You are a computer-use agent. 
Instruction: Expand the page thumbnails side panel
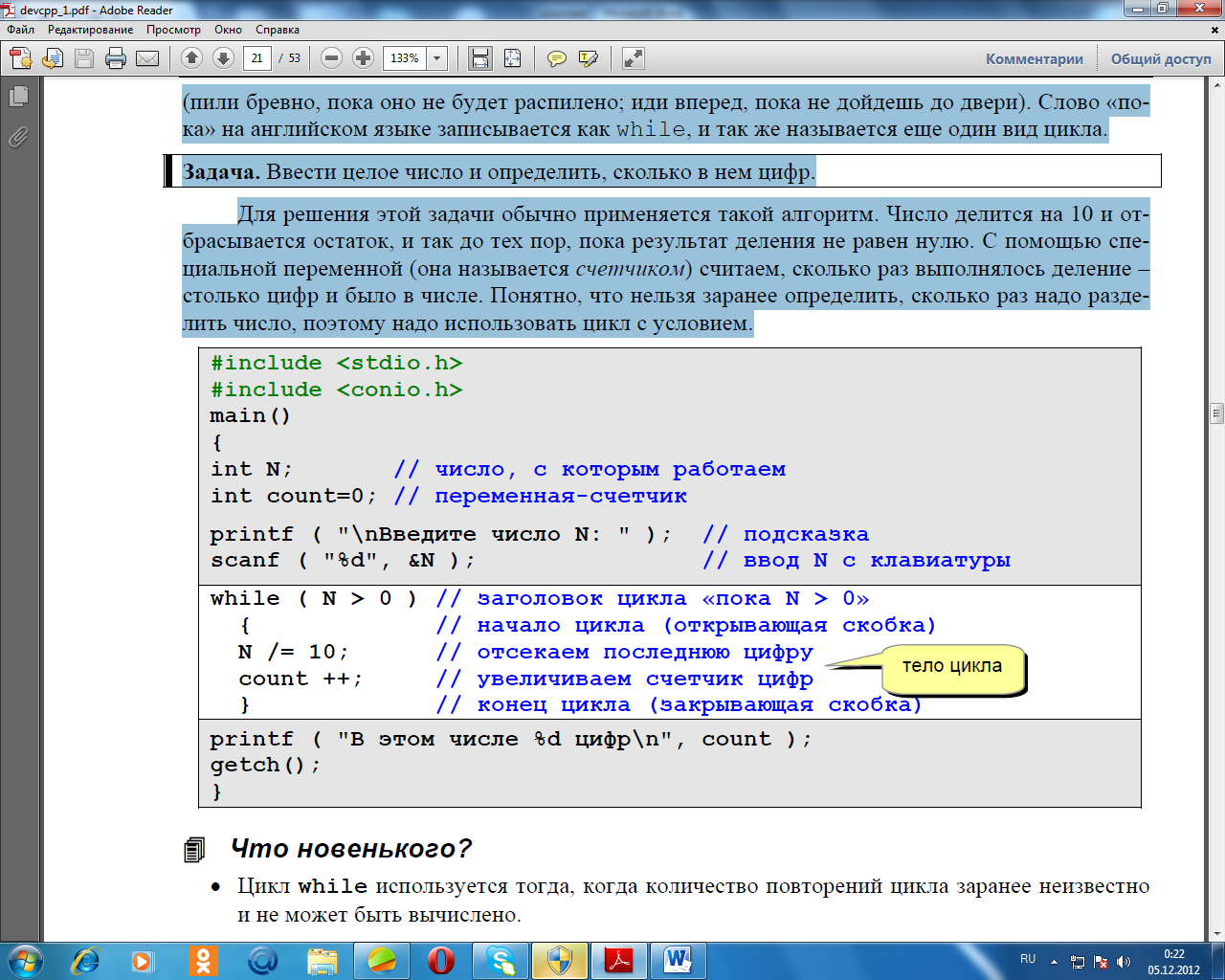tap(18, 97)
